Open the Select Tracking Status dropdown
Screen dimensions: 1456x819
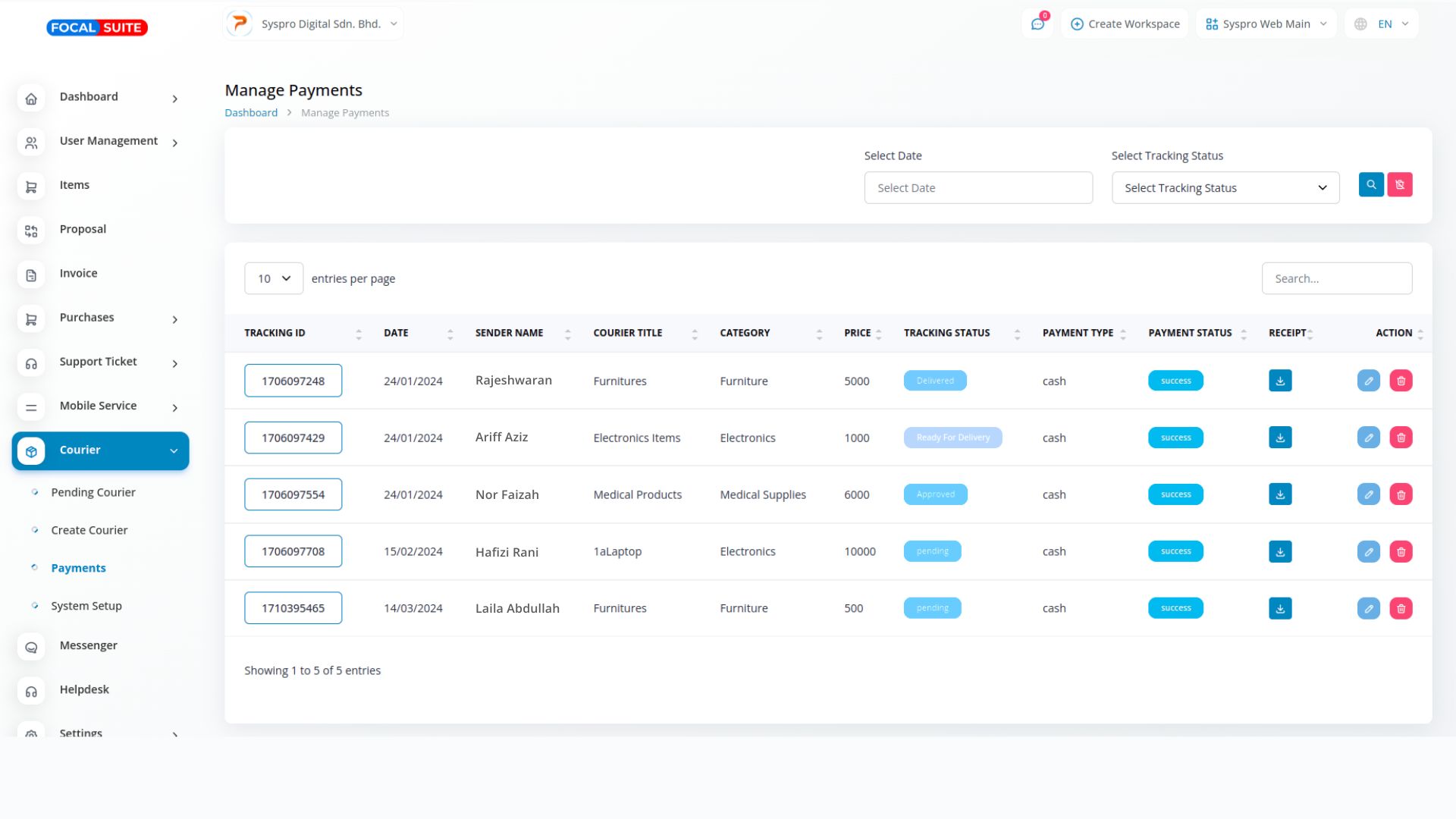1225,188
